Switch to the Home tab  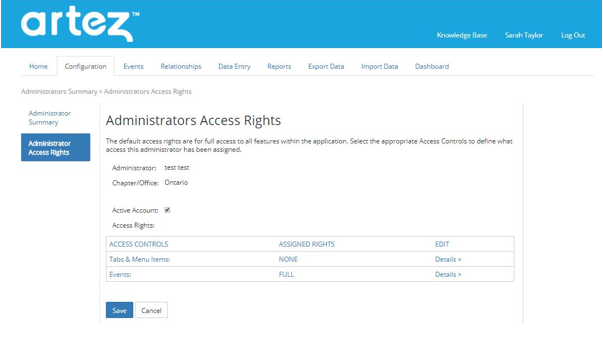click(x=38, y=66)
